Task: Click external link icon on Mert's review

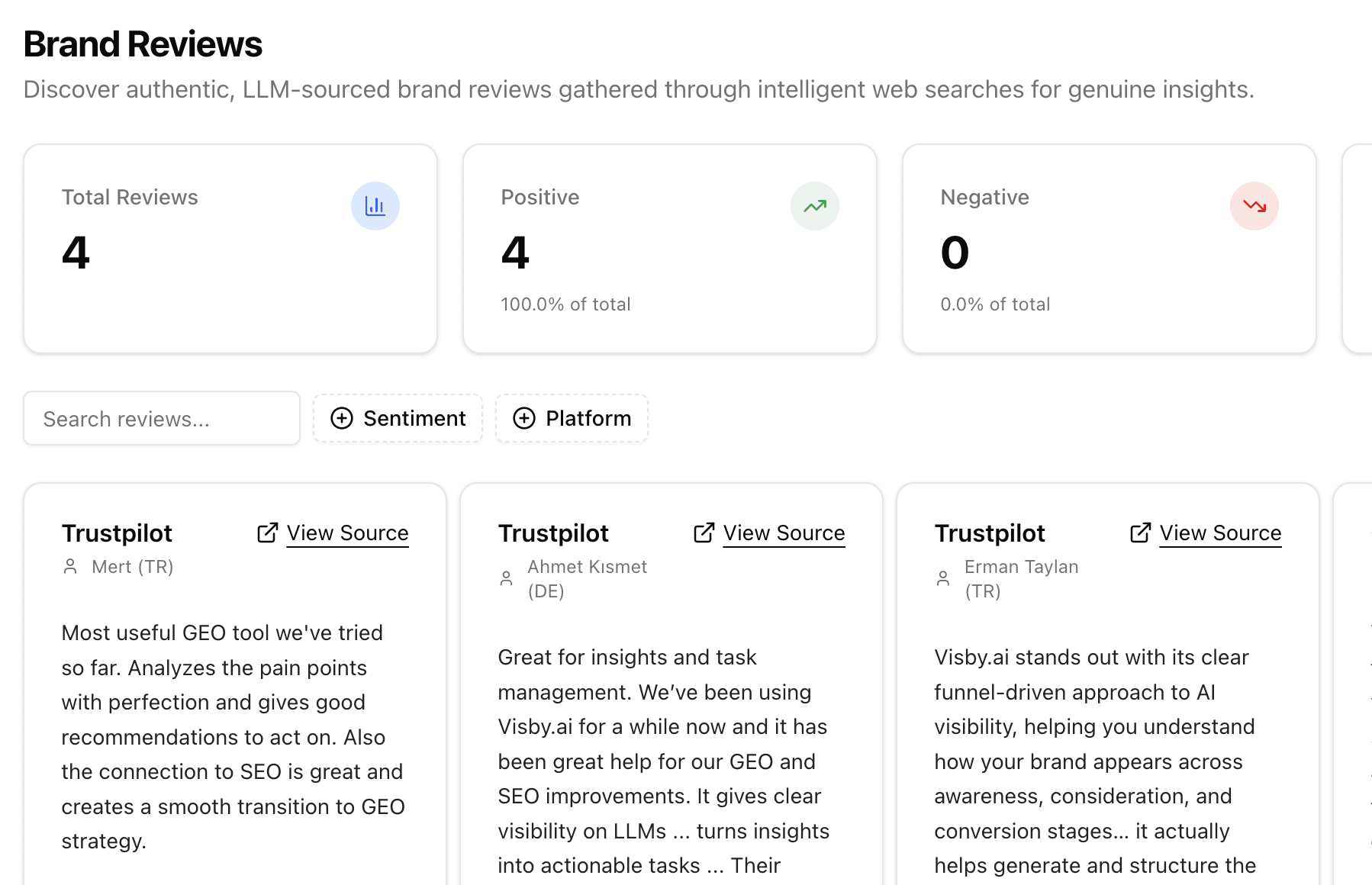Action: point(268,533)
